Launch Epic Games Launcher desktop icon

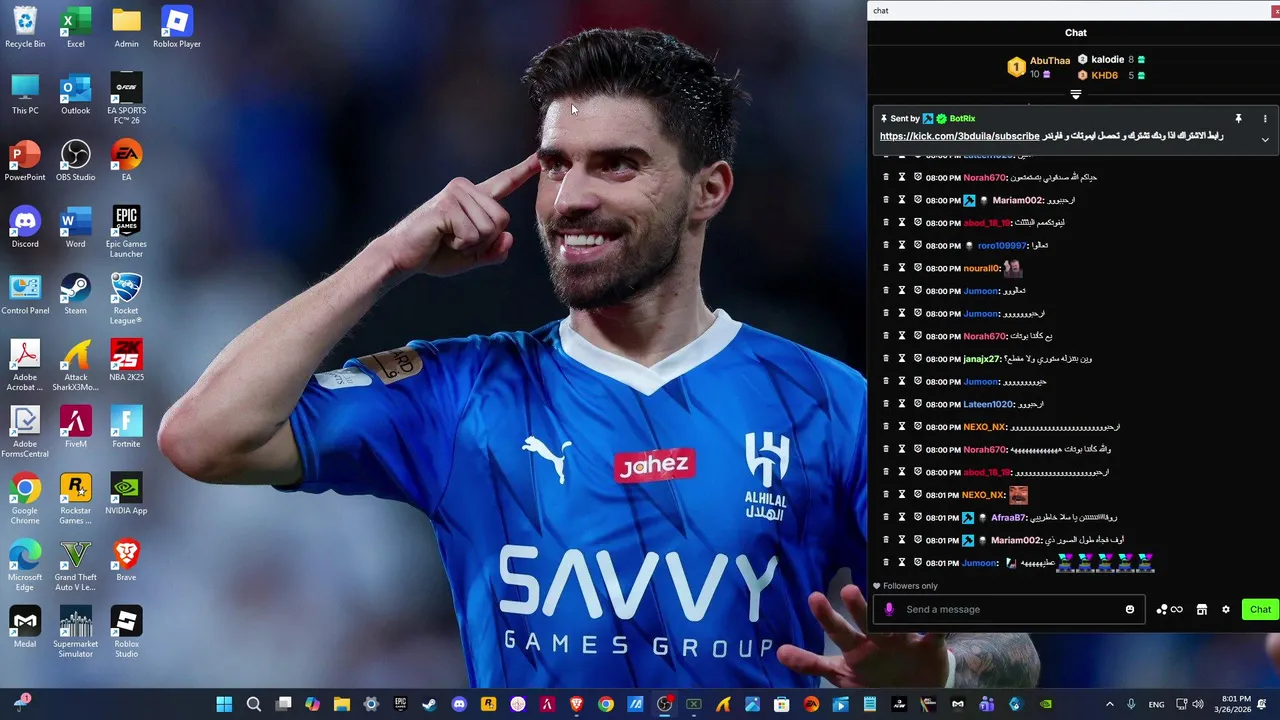click(x=126, y=231)
